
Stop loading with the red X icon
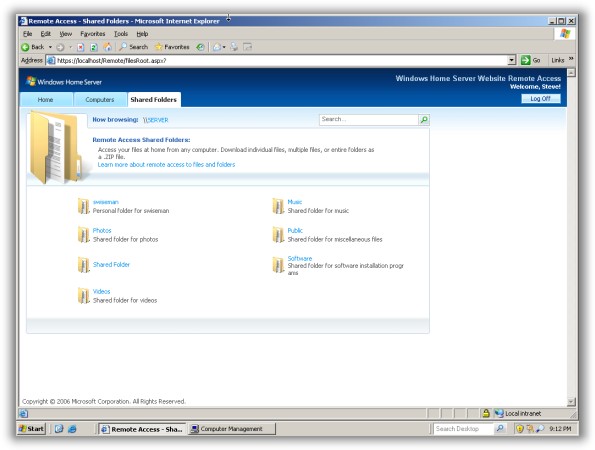coord(80,47)
